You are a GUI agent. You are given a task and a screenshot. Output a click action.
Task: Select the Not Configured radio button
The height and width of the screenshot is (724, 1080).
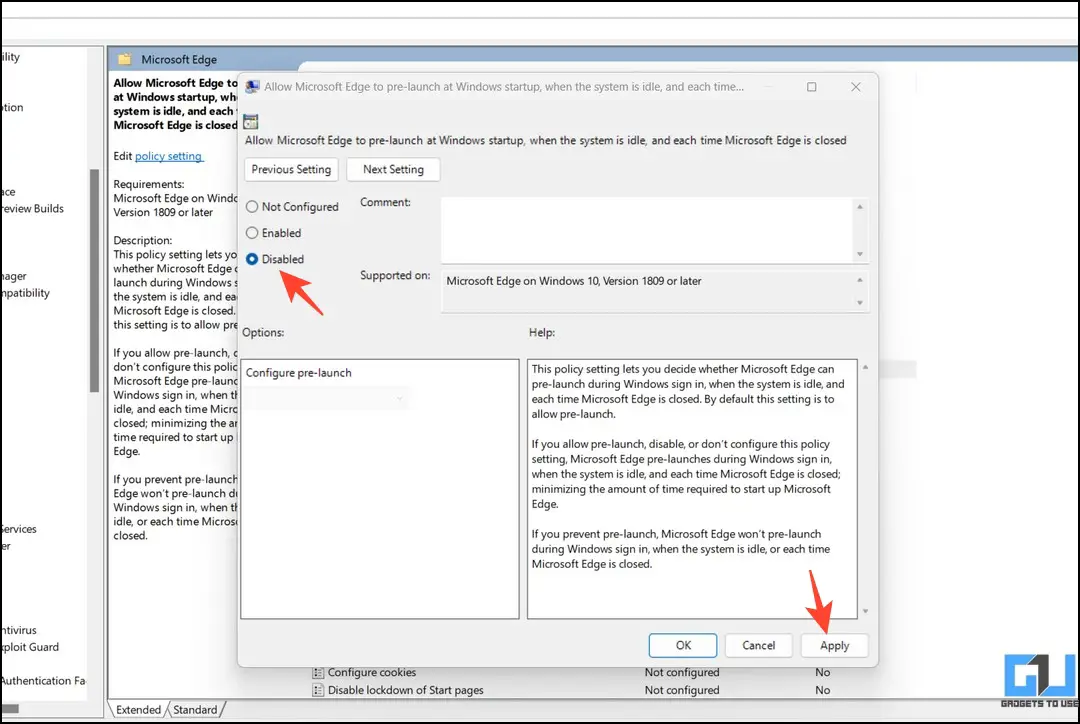pyautogui.click(x=251, y=206)
